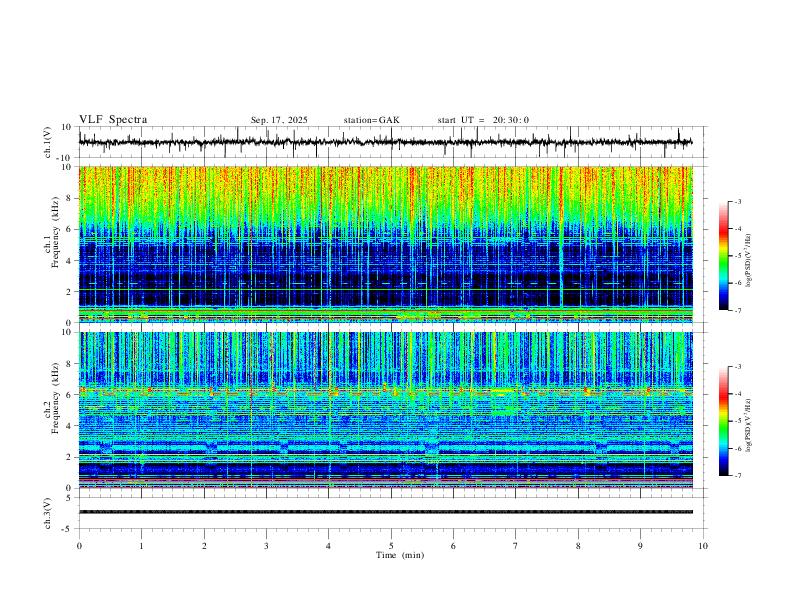Click the "2" kHz tick on ch.2 spectrogram axis
Viewport: 792px width, 612px height.
(x=70, y=457)
